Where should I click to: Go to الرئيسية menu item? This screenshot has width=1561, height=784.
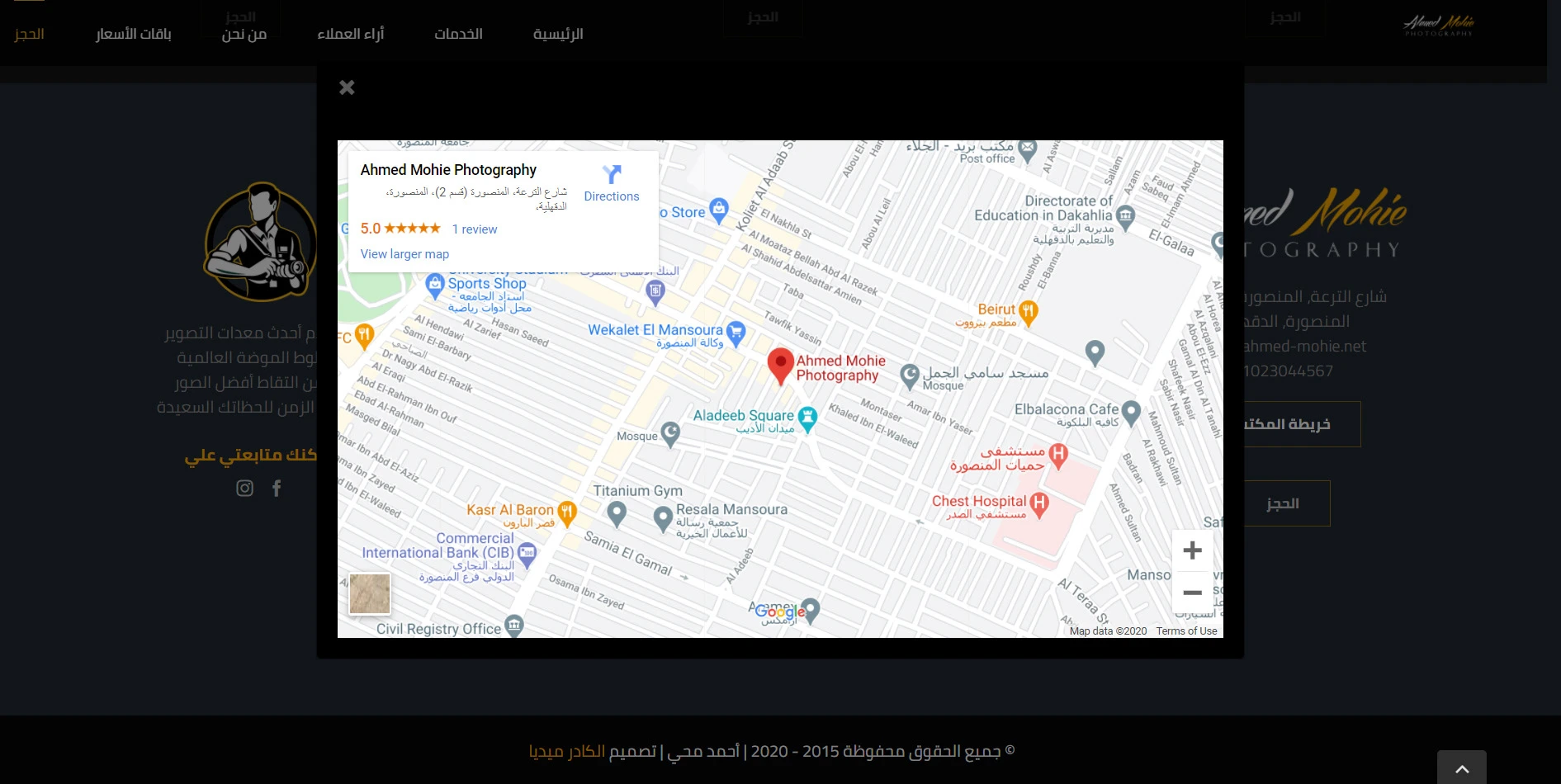coord(558,34)
